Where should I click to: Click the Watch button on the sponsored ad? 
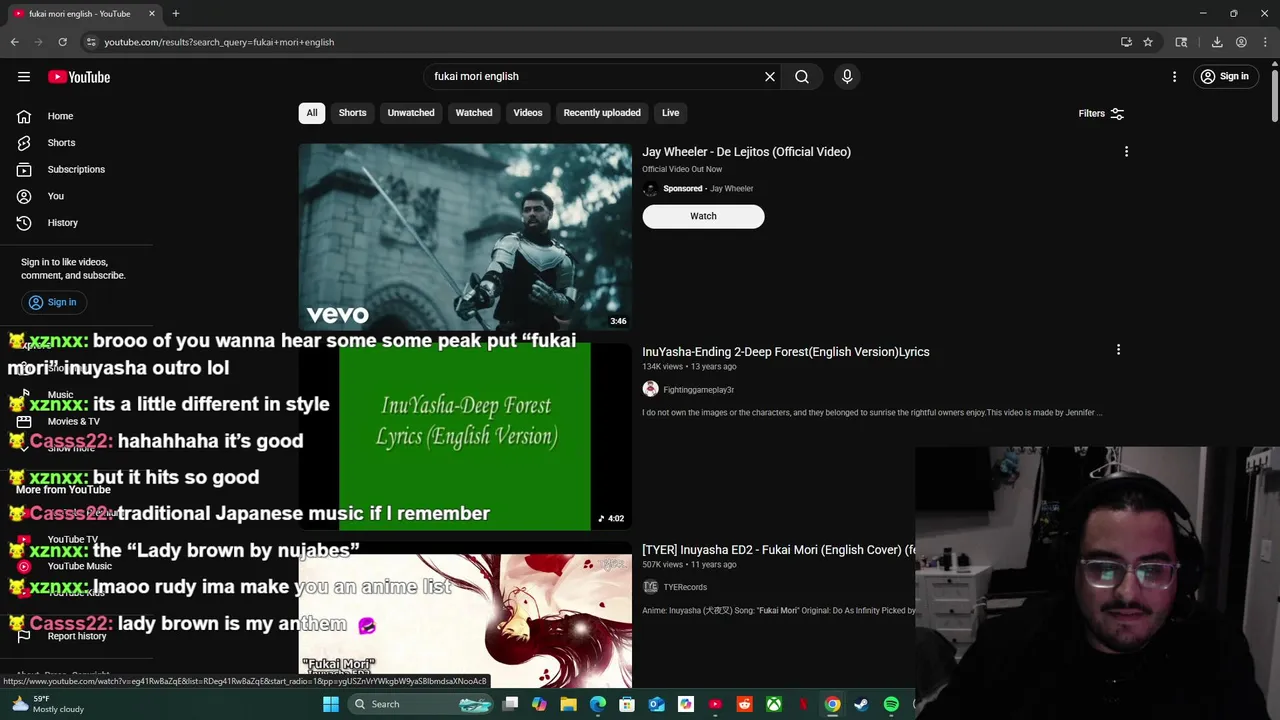(x=703, y=216)
